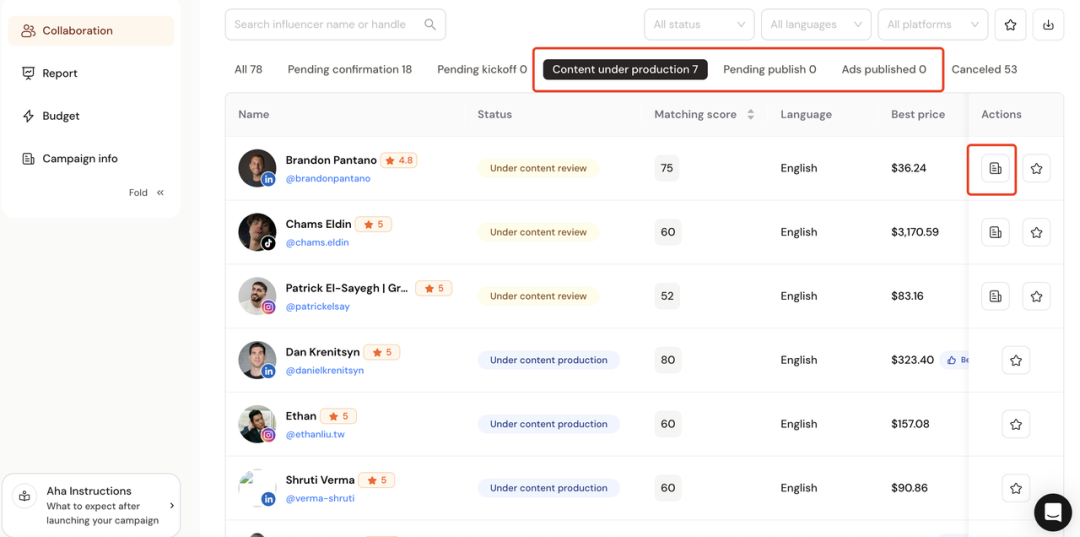Open content document for Patrick El-Sayegh
The width and height of the screenshot is (1080, 537).
tap(995, 296)
